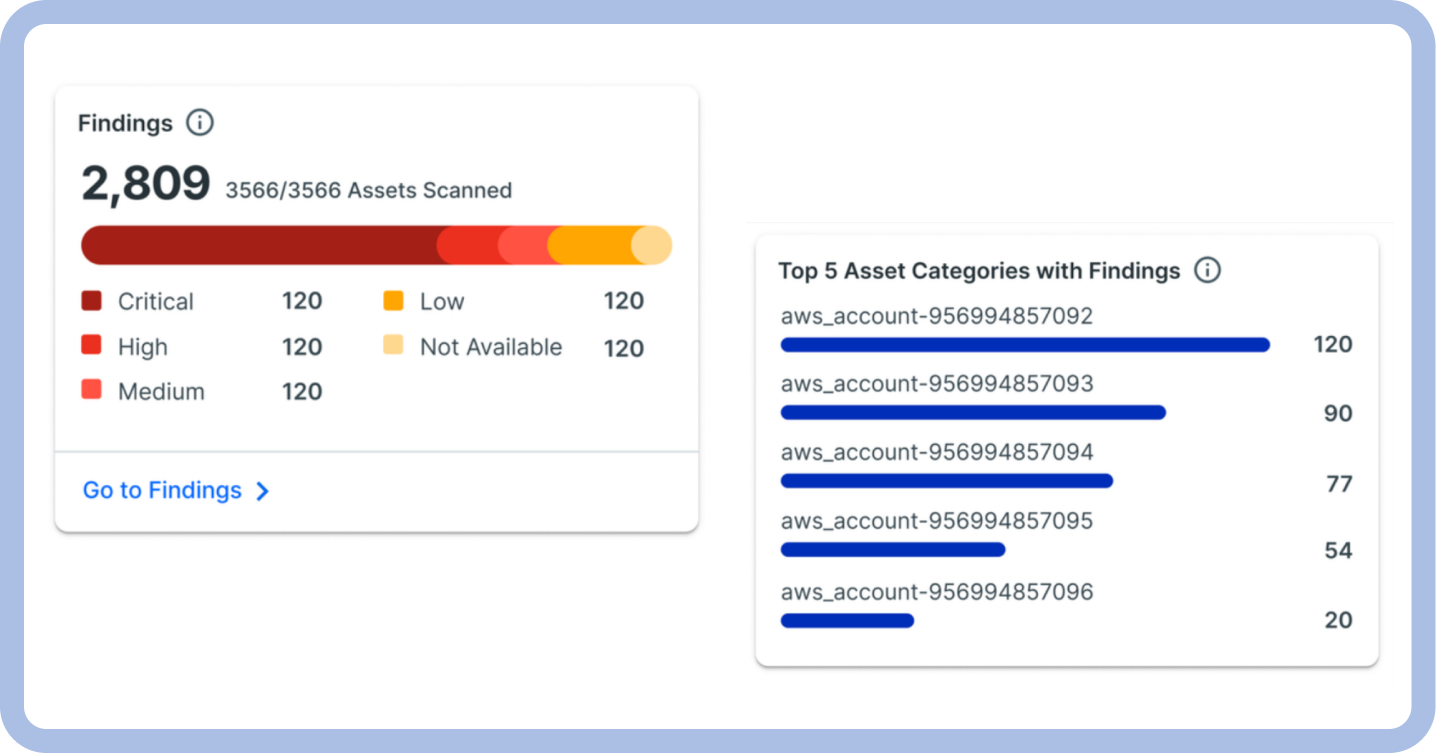
Task: Click the Not Available legend icon
Action: click(x=393, y=345)
